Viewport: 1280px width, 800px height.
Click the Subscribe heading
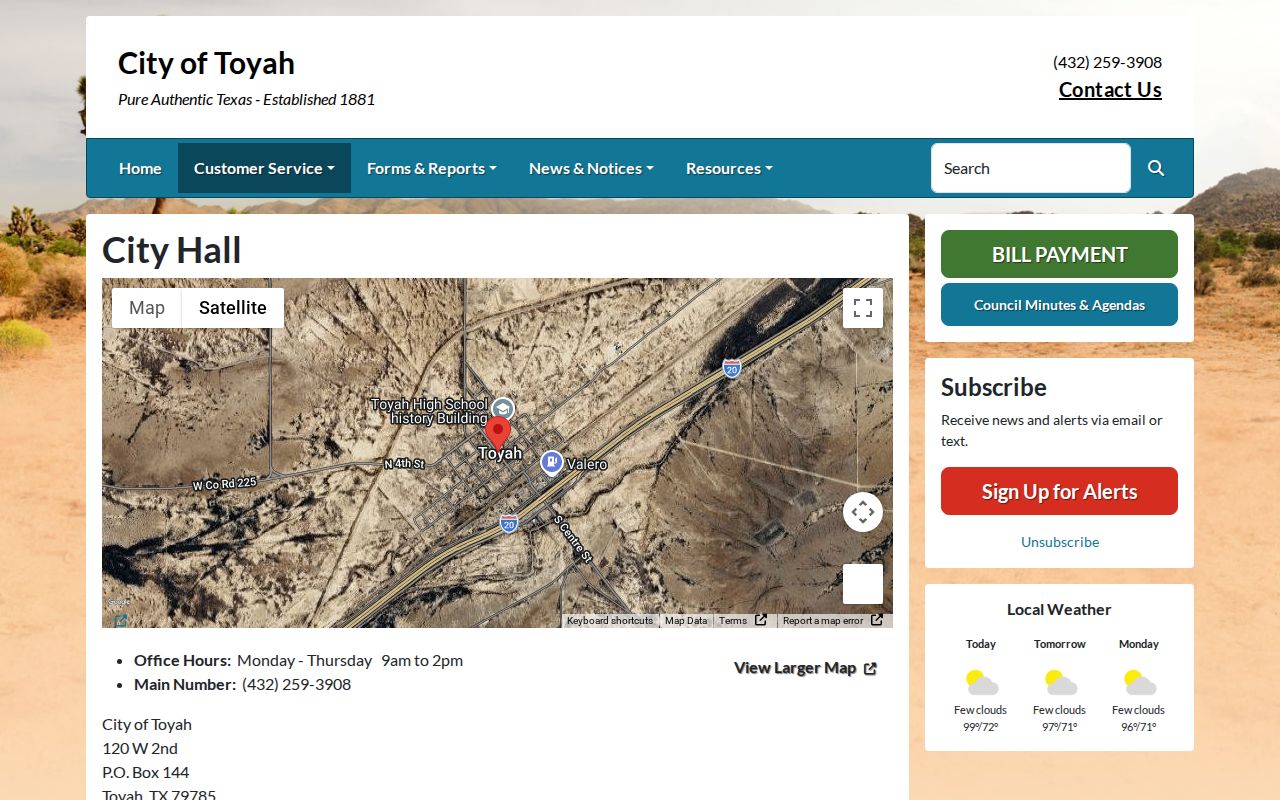[994, 387]
